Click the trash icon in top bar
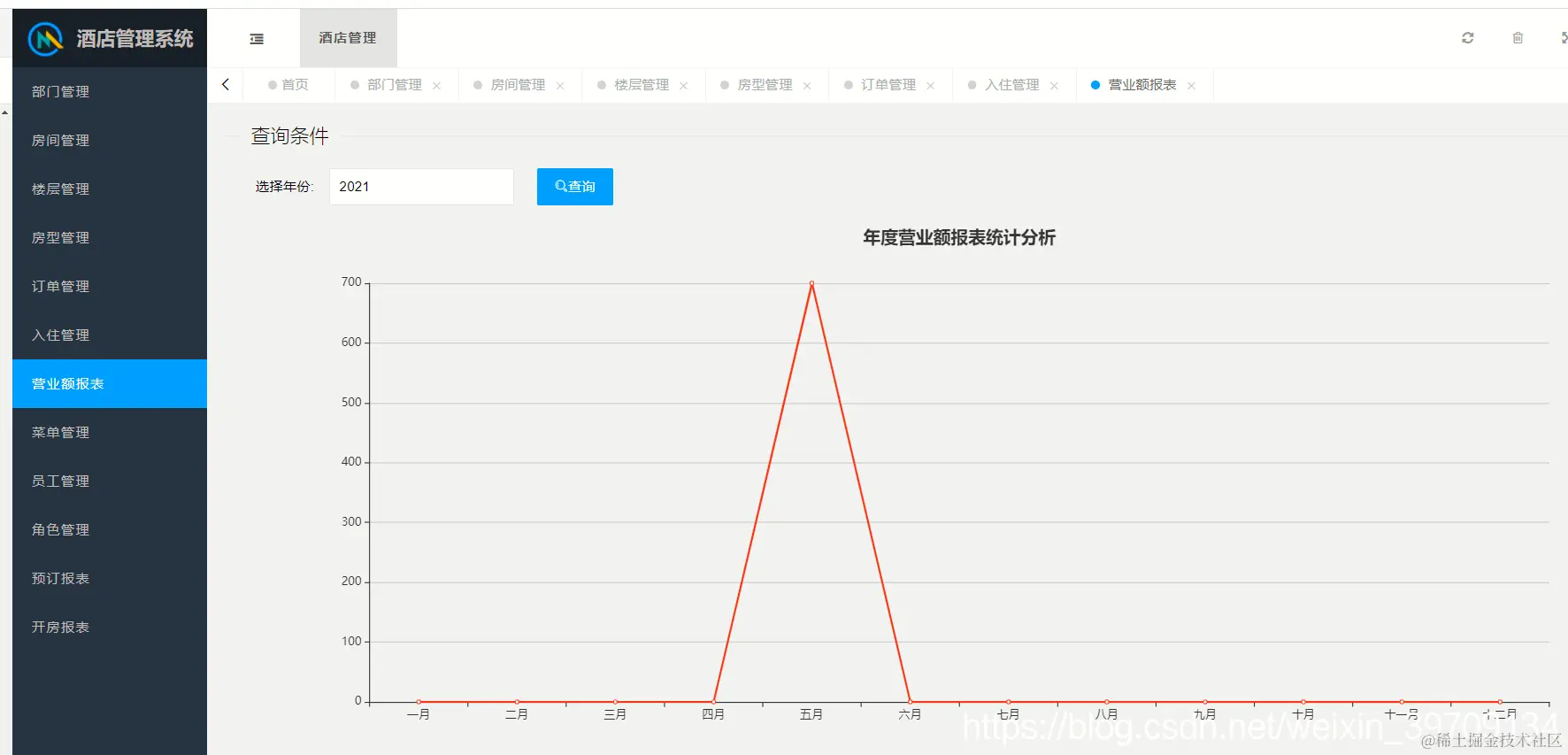Viewport: 1568px width, 755px height. click(x=1518, y=38)
